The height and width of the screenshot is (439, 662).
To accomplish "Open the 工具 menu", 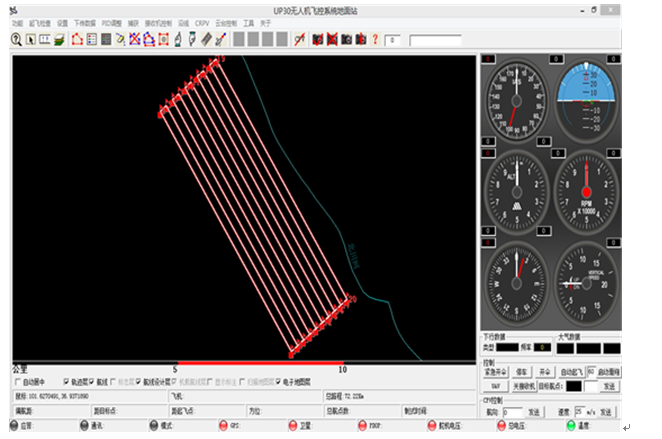I will [249, 23].
